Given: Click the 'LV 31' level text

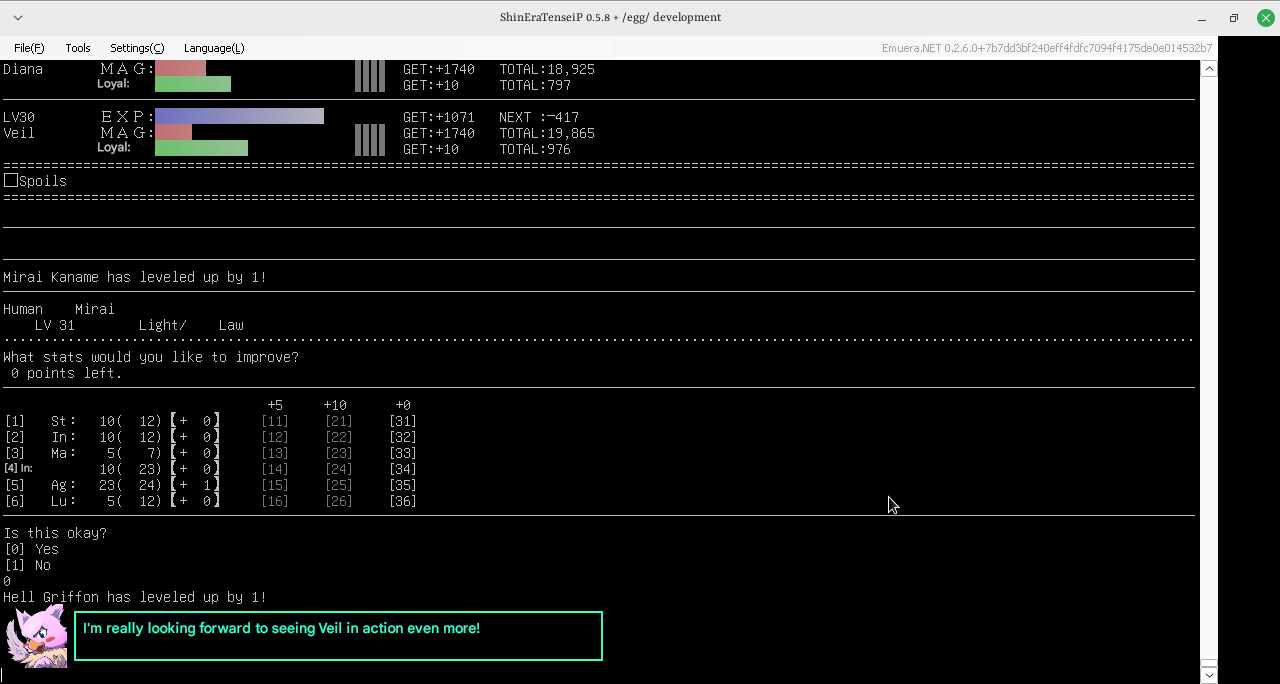Looking at the screenshot, I should 55,325.
